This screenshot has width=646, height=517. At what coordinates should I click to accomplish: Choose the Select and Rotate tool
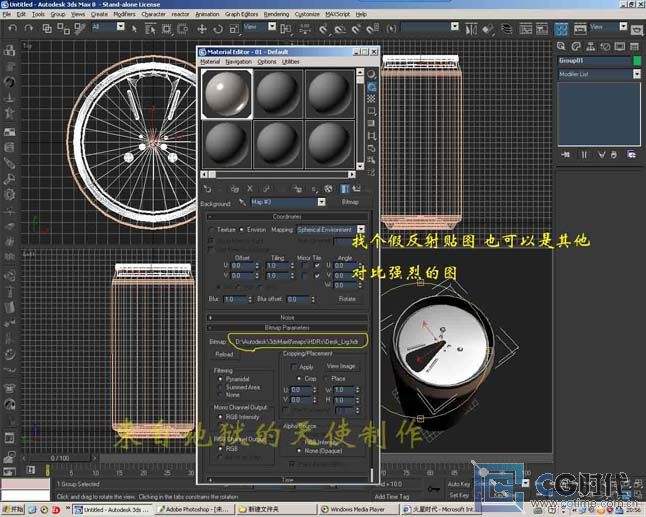218,29
